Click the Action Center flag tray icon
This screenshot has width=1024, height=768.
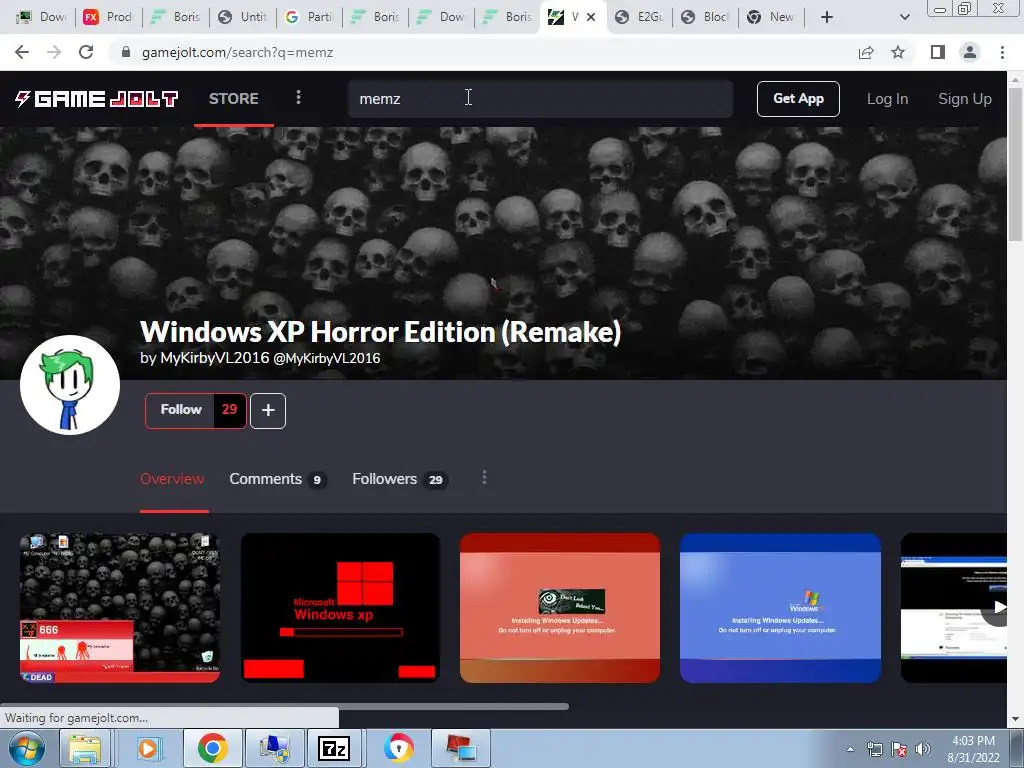pyautogui.click(x=899, y=749)
